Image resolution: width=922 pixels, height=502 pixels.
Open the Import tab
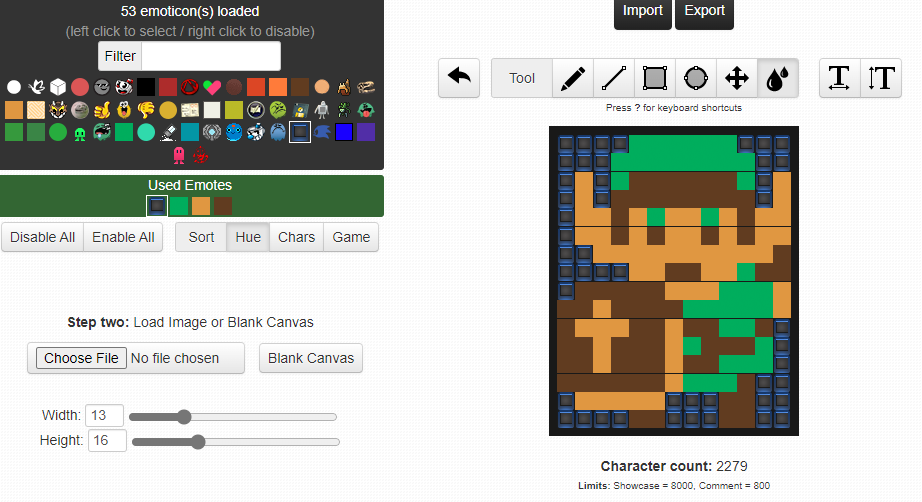pyautogui.click(x=643, y=13)
